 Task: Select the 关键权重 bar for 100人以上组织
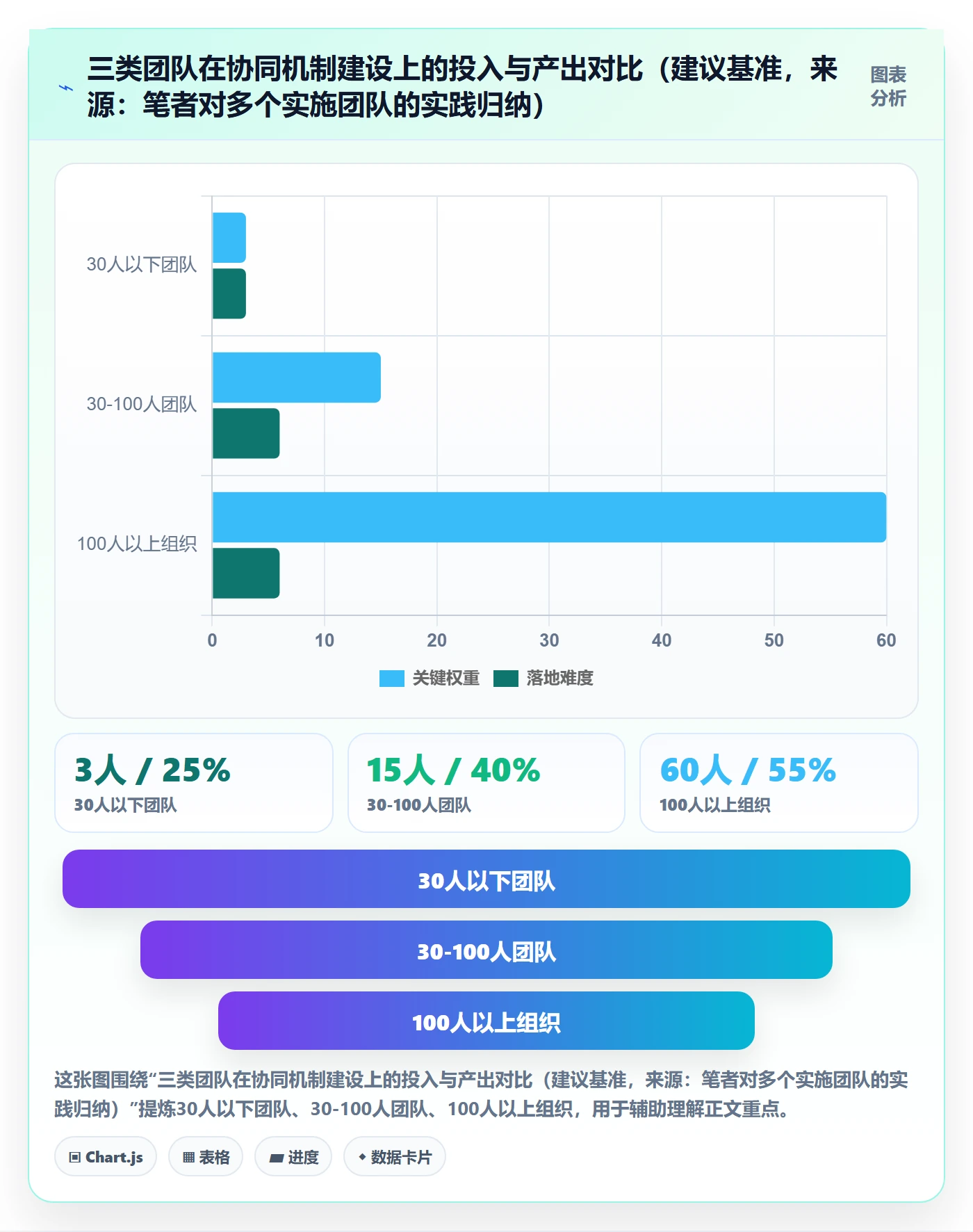click(549, 517)
